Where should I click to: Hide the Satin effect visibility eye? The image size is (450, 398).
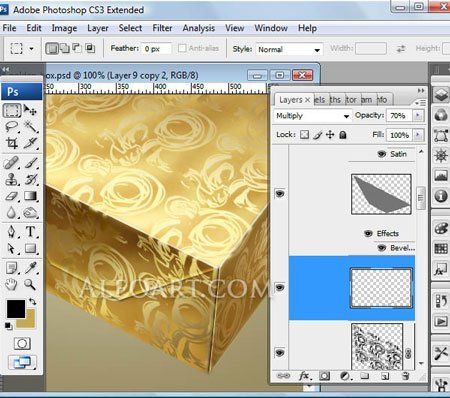click(382, 154)
